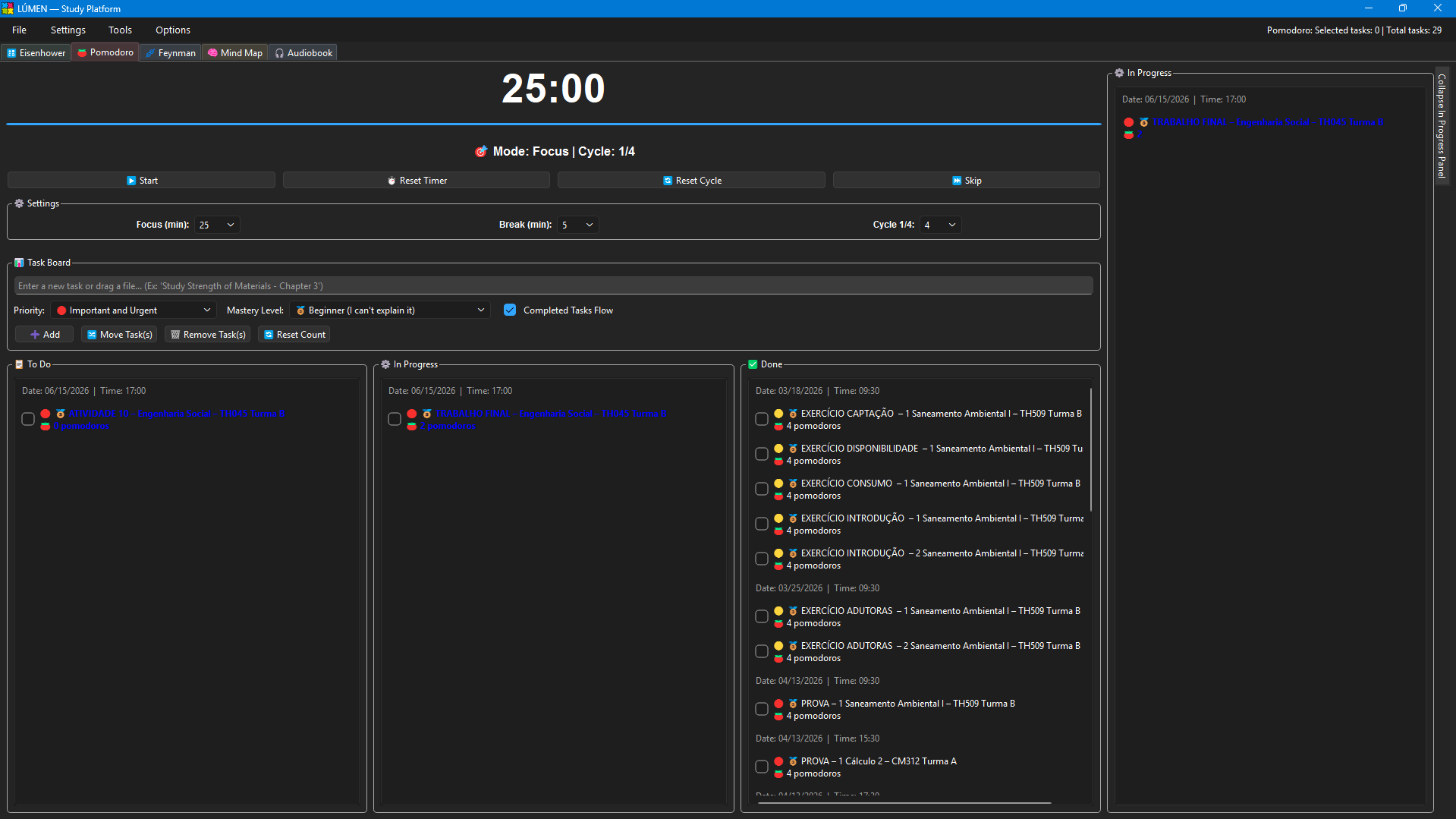Switch to the Eisenhower tab
The image size is (1456, 819).
(x=36, y=53)
